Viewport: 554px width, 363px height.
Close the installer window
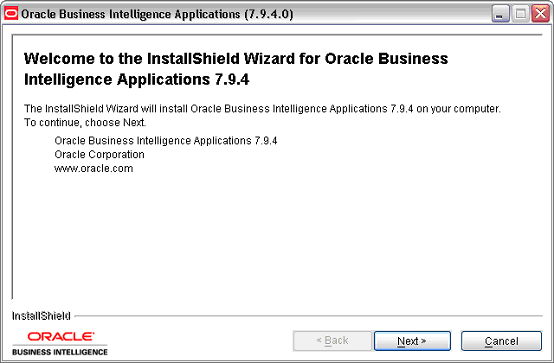tap(541, 14)
